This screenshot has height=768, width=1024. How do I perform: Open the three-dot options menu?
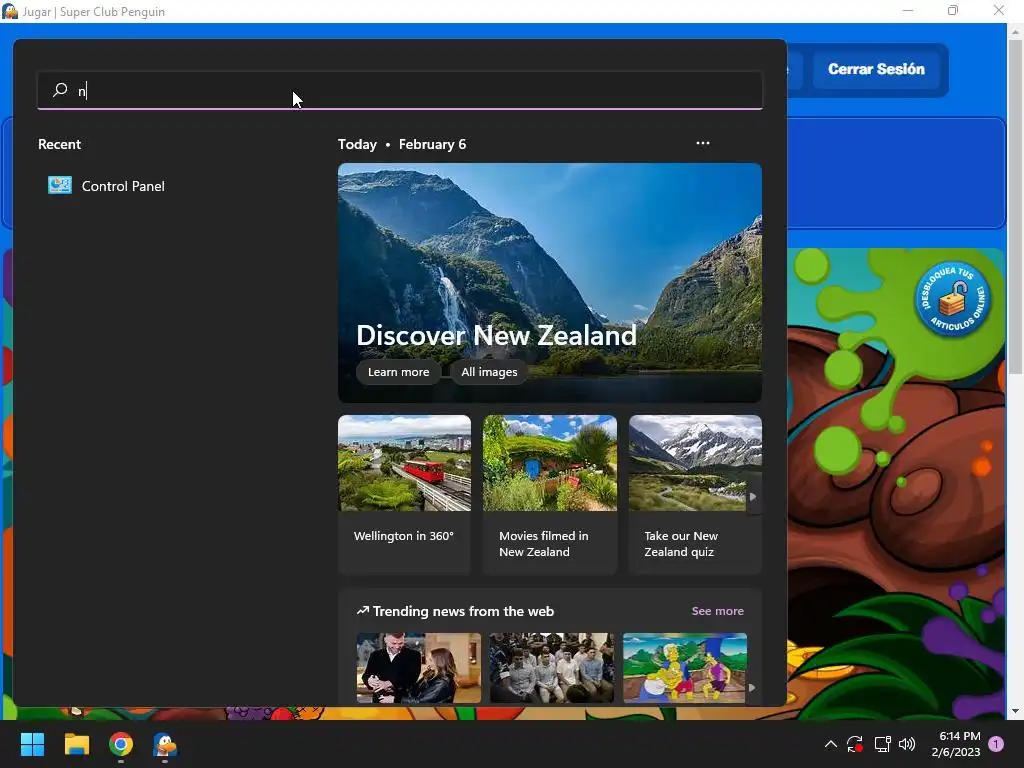[703, 143]
